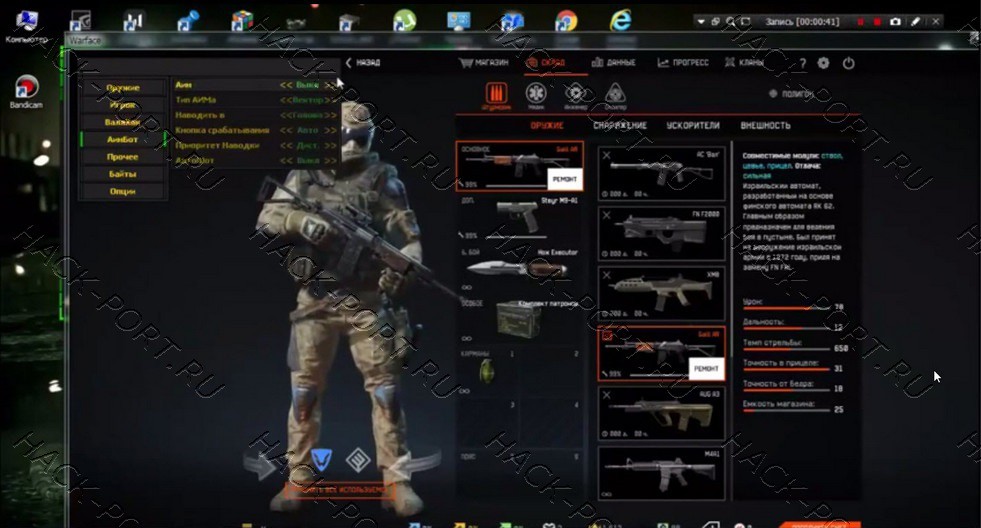Click the Bandicam camera screenshot icon
Image resolution: width=981 pixels, height=528 pixels.
(895, 21)
